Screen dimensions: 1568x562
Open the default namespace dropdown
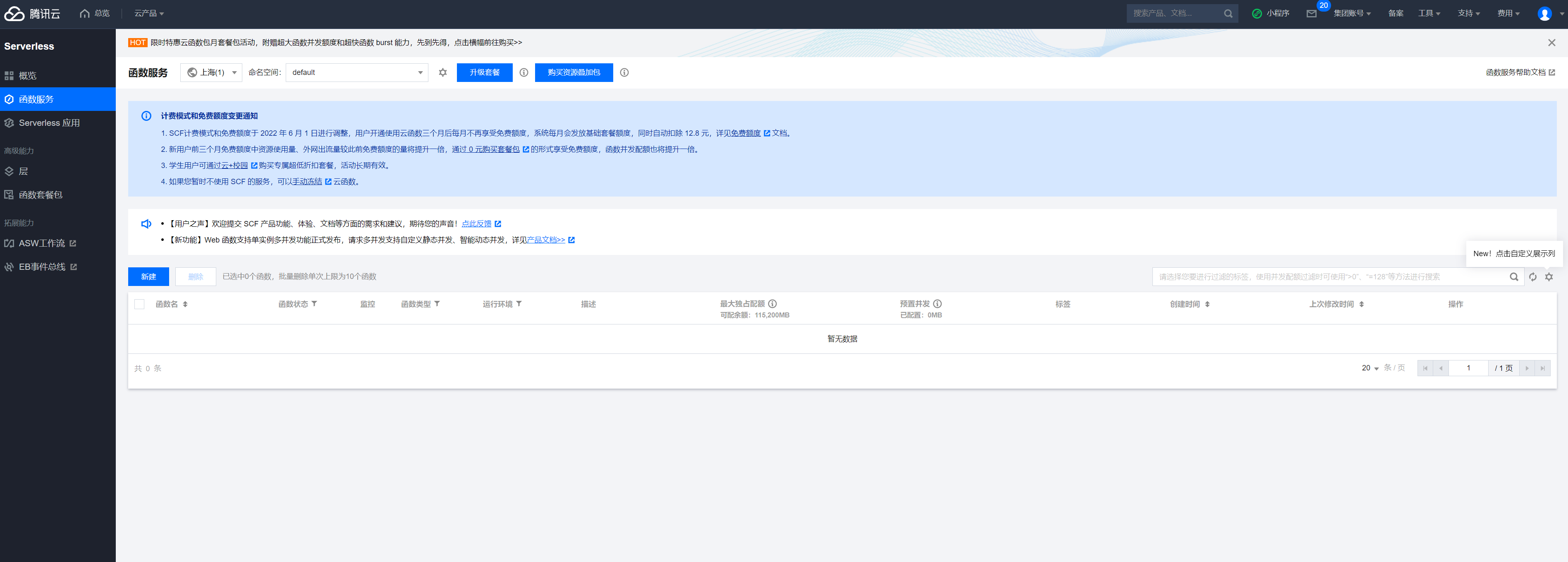(357, 72)
